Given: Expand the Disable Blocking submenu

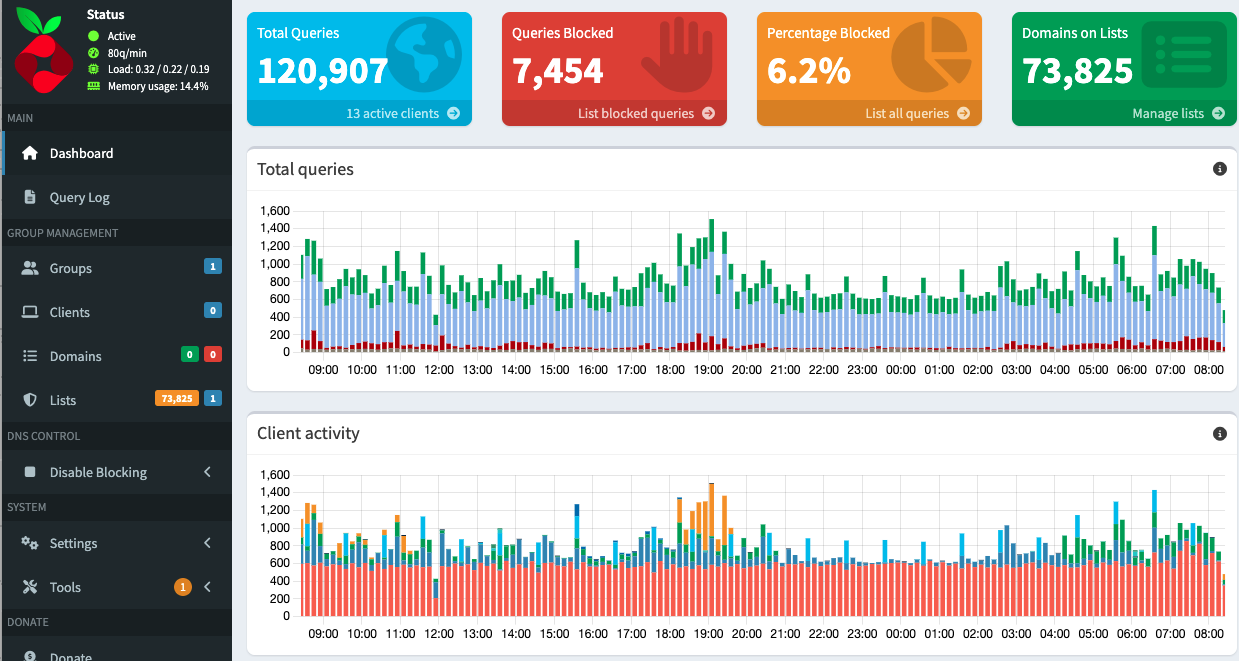Looking at the screenshot, I should [207, 471].
